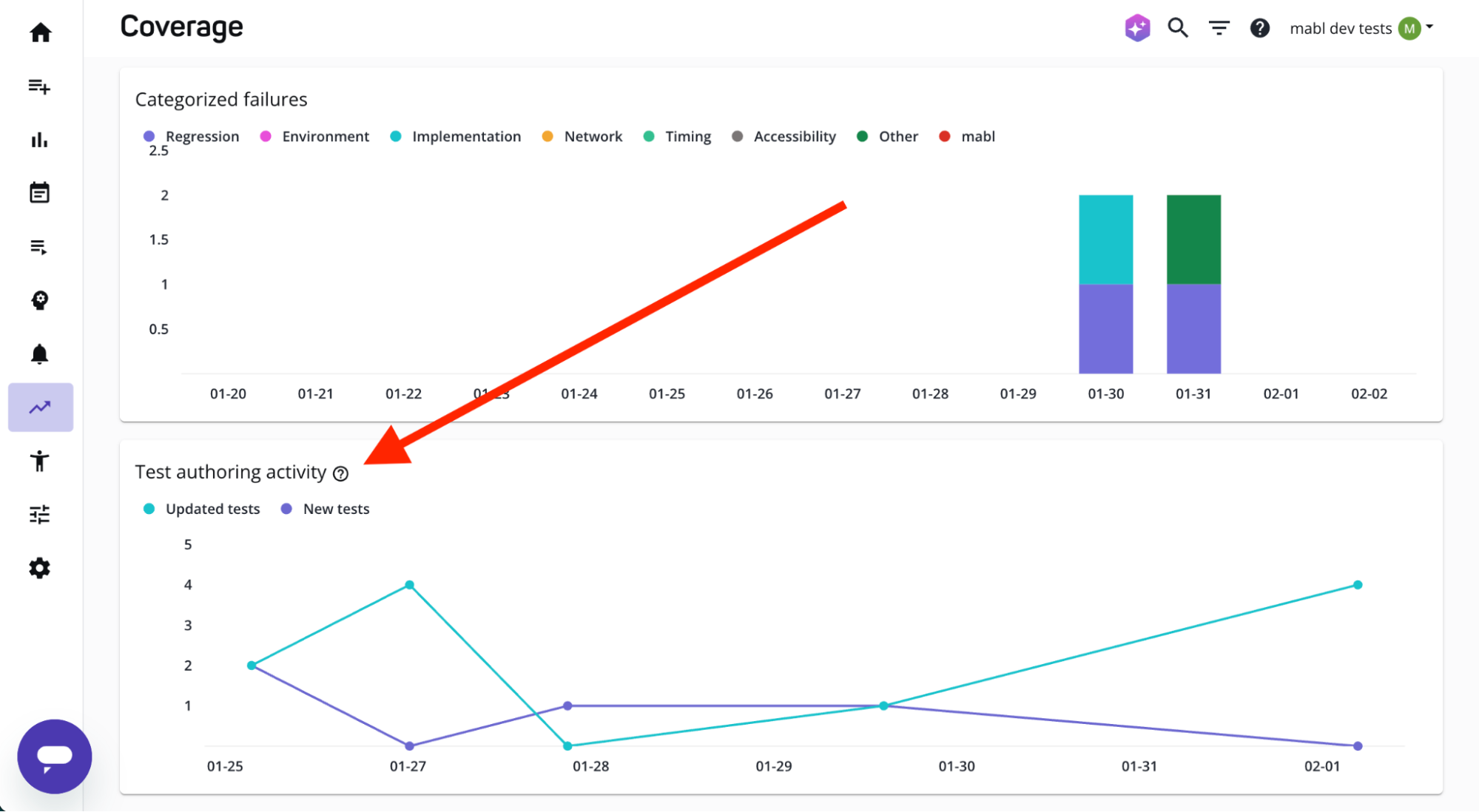Open the calendar schedule icon in sidebar

click(x=41, y=192)
